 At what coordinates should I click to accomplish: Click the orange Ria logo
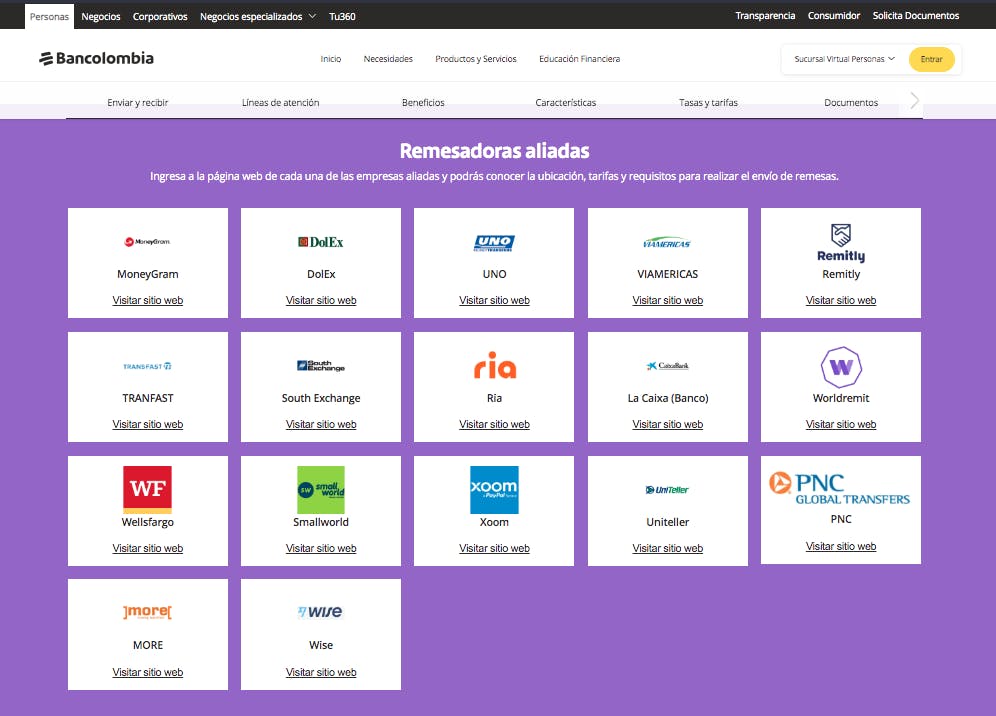(x=495, y=365)
